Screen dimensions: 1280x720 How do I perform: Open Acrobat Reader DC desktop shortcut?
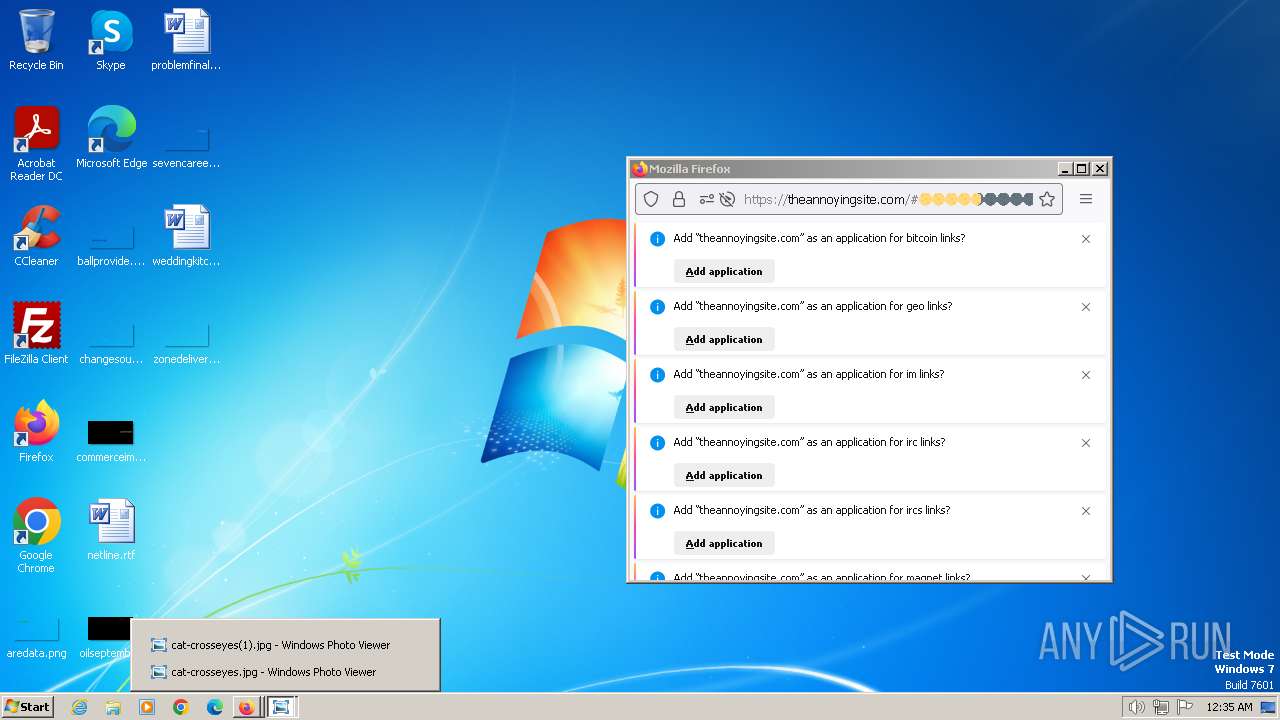[36, 144]
